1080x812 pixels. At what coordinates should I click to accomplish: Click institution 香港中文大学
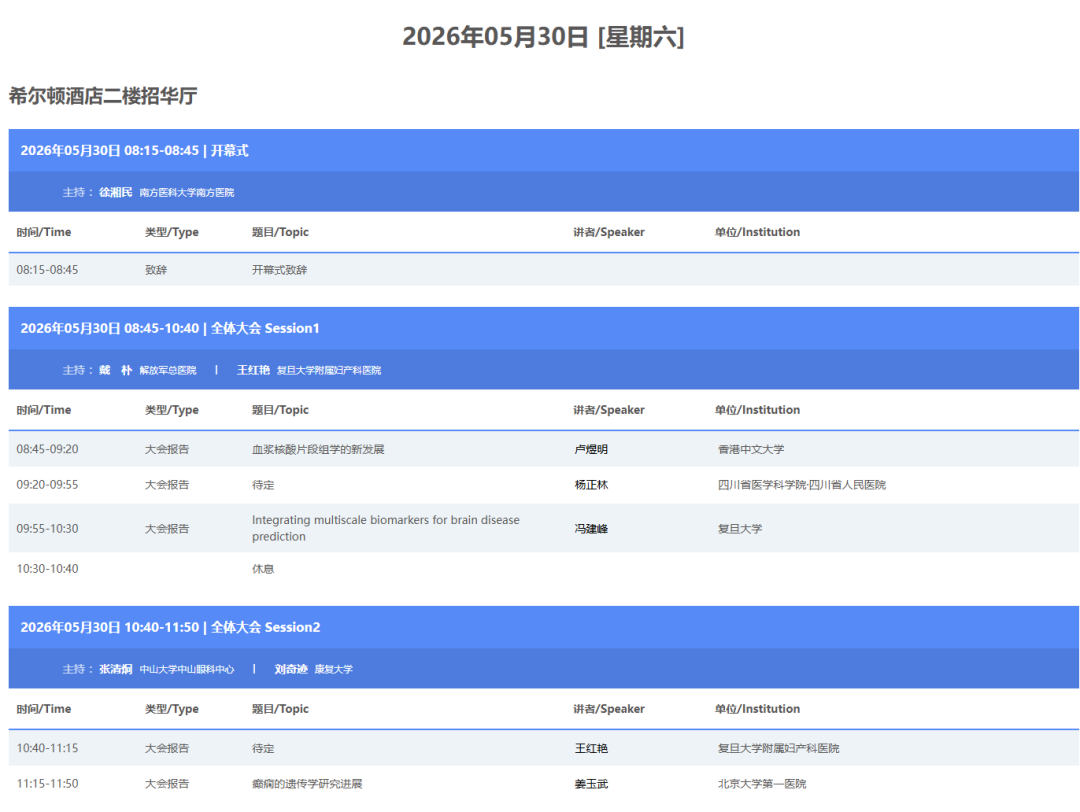(x=751, y=449)
